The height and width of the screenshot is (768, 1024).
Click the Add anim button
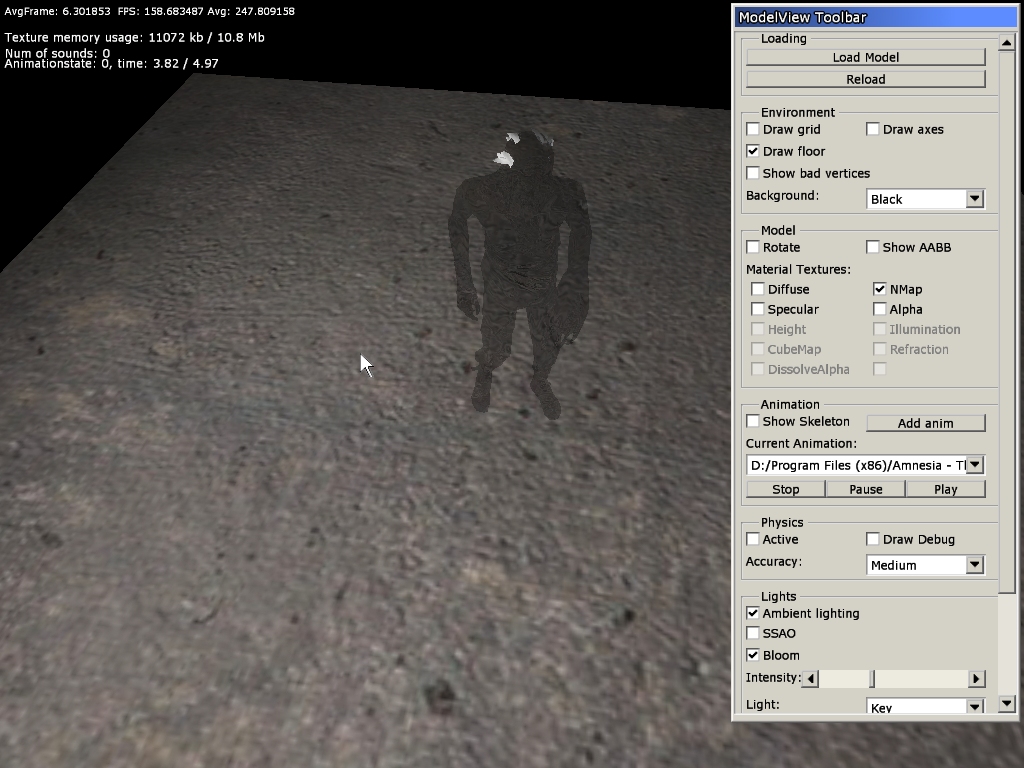(925, 423)
